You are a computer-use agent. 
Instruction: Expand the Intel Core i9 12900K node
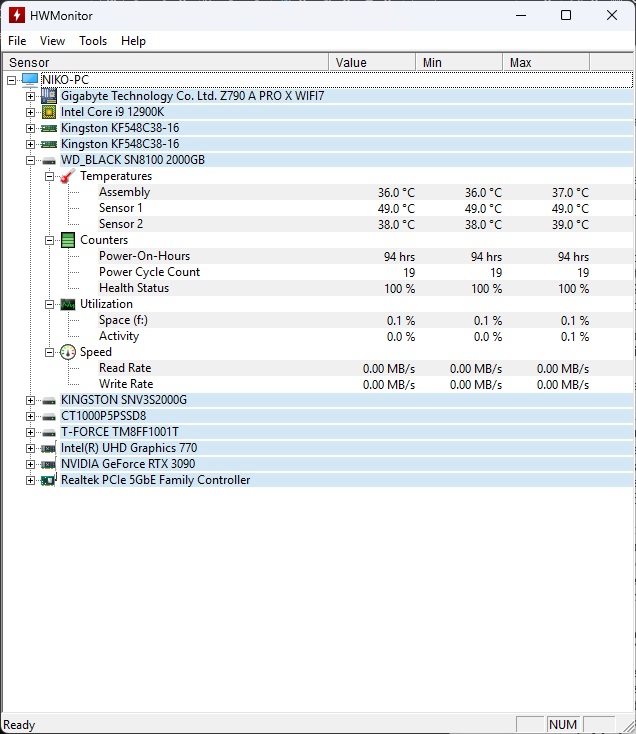30,112
